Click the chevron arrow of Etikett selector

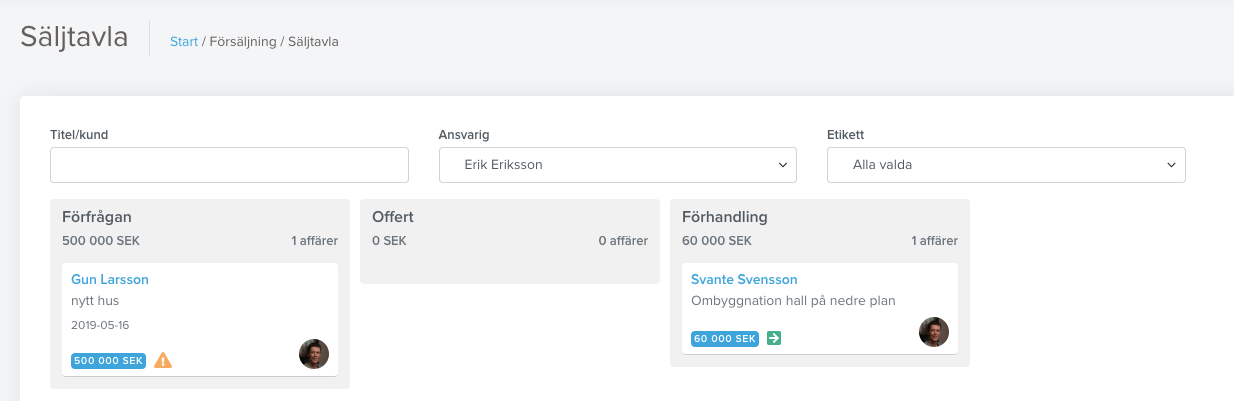tap(1171, 165)
